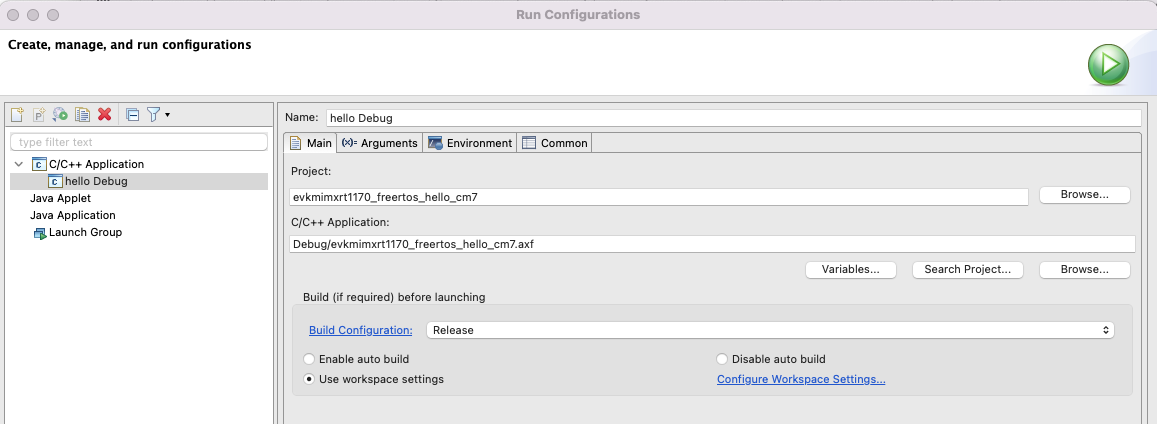Delete the selected configuration with the red X
The width and height of the screenshot is (1157, 424).
coord(104,115)
